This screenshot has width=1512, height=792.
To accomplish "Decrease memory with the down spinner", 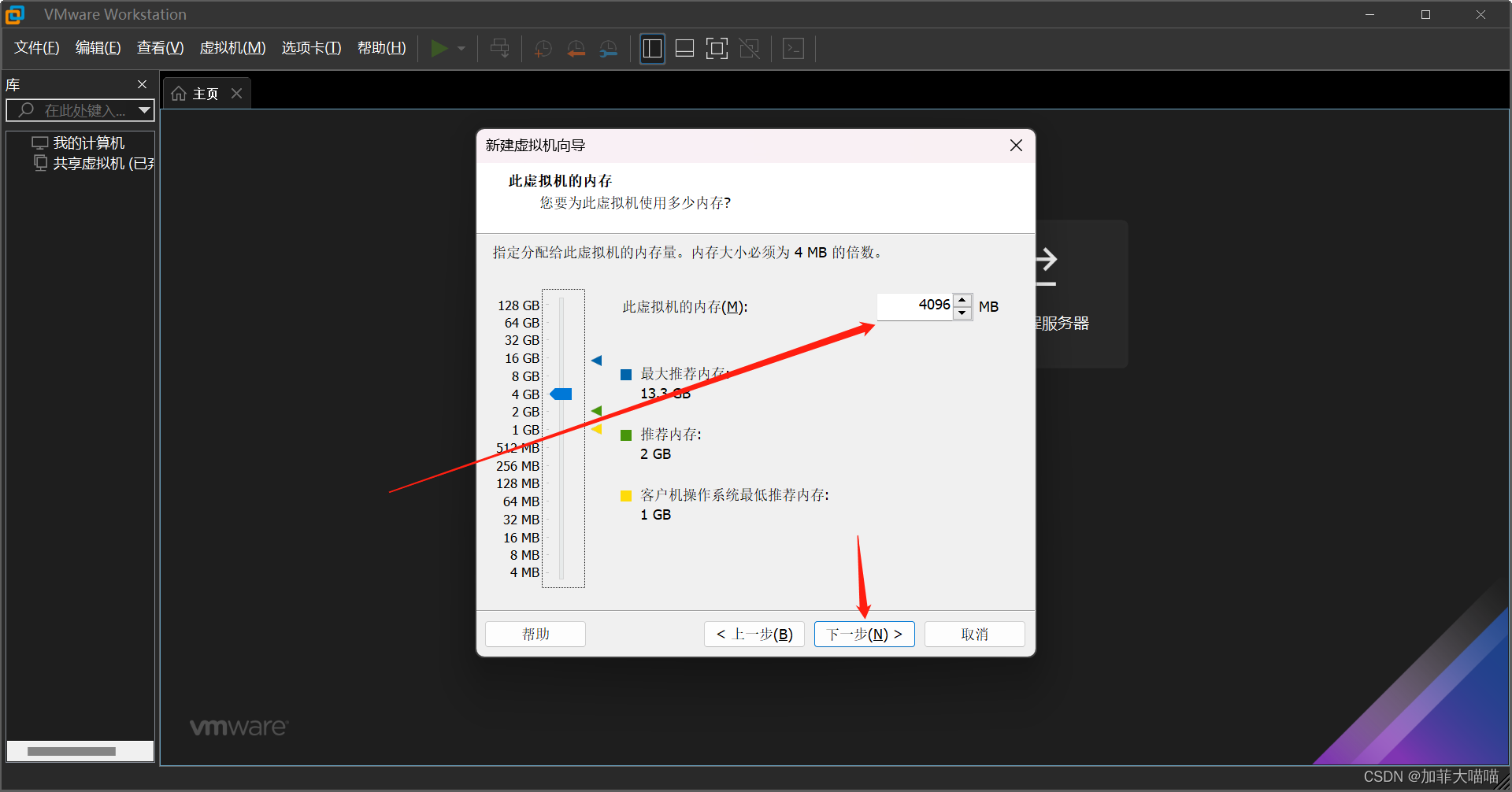I will (962, 313).
